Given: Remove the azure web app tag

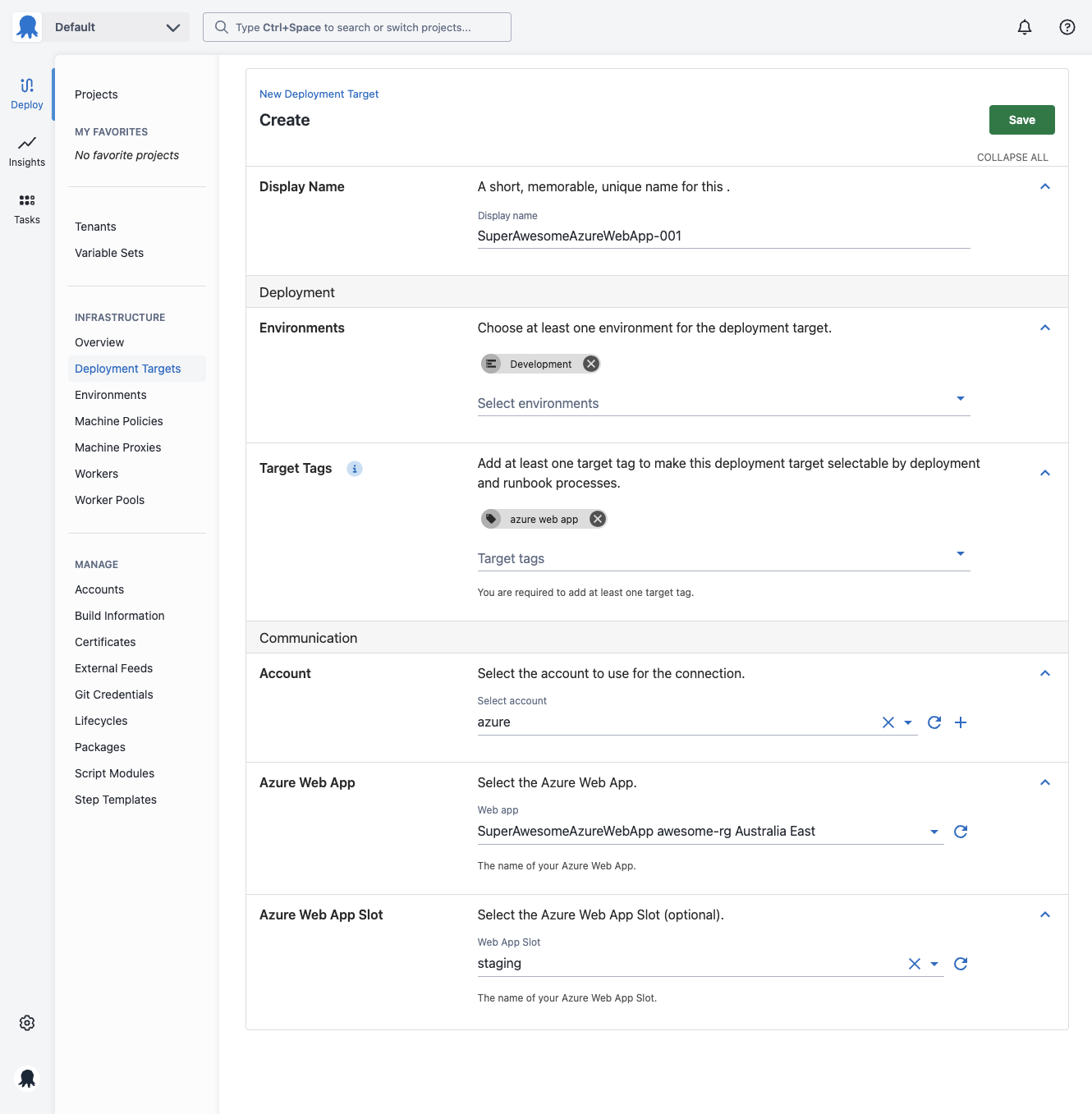Looking at the screenshot, I should tap(598, 519).
